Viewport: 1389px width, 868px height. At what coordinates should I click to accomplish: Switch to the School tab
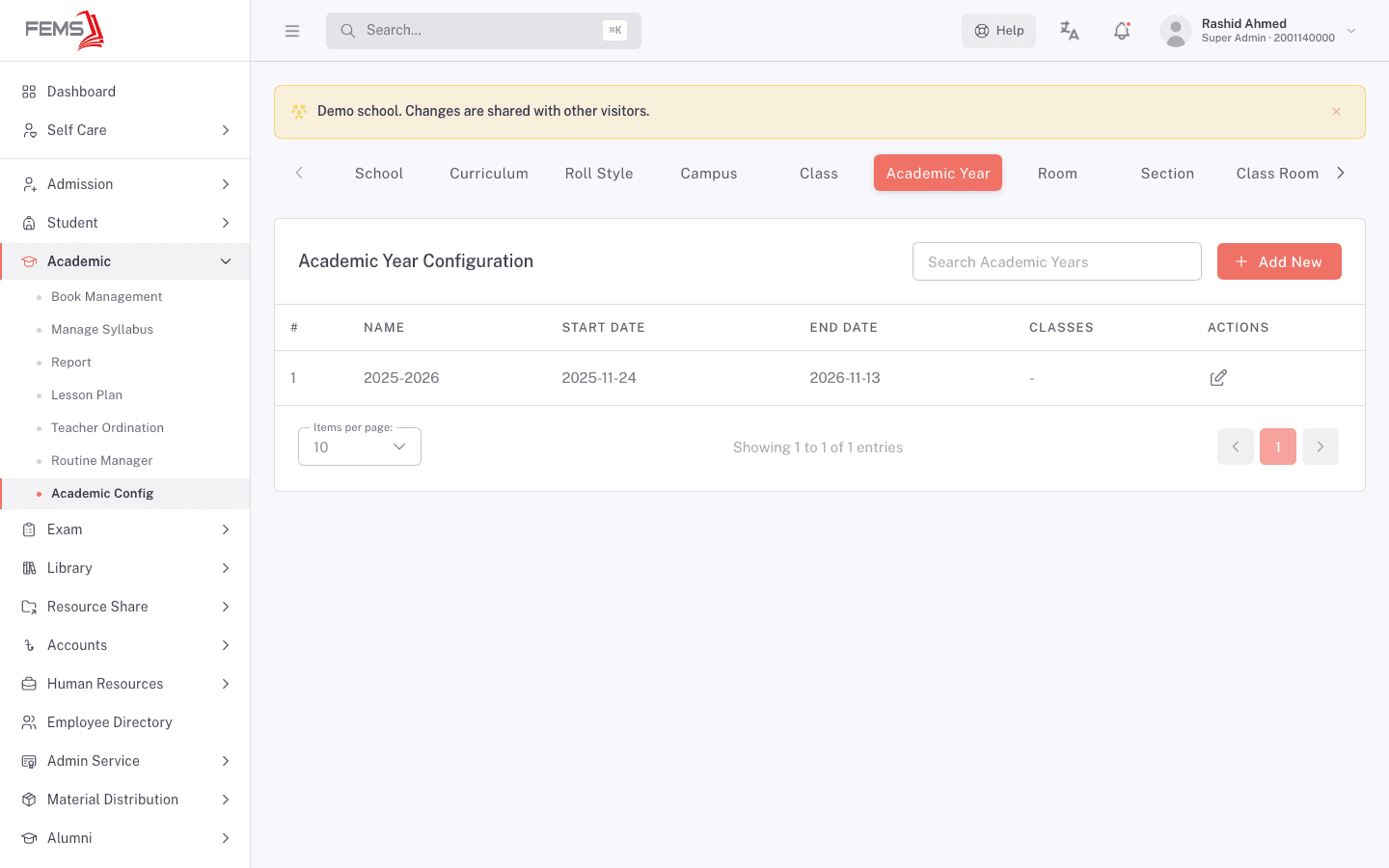(x=379, y=174)
